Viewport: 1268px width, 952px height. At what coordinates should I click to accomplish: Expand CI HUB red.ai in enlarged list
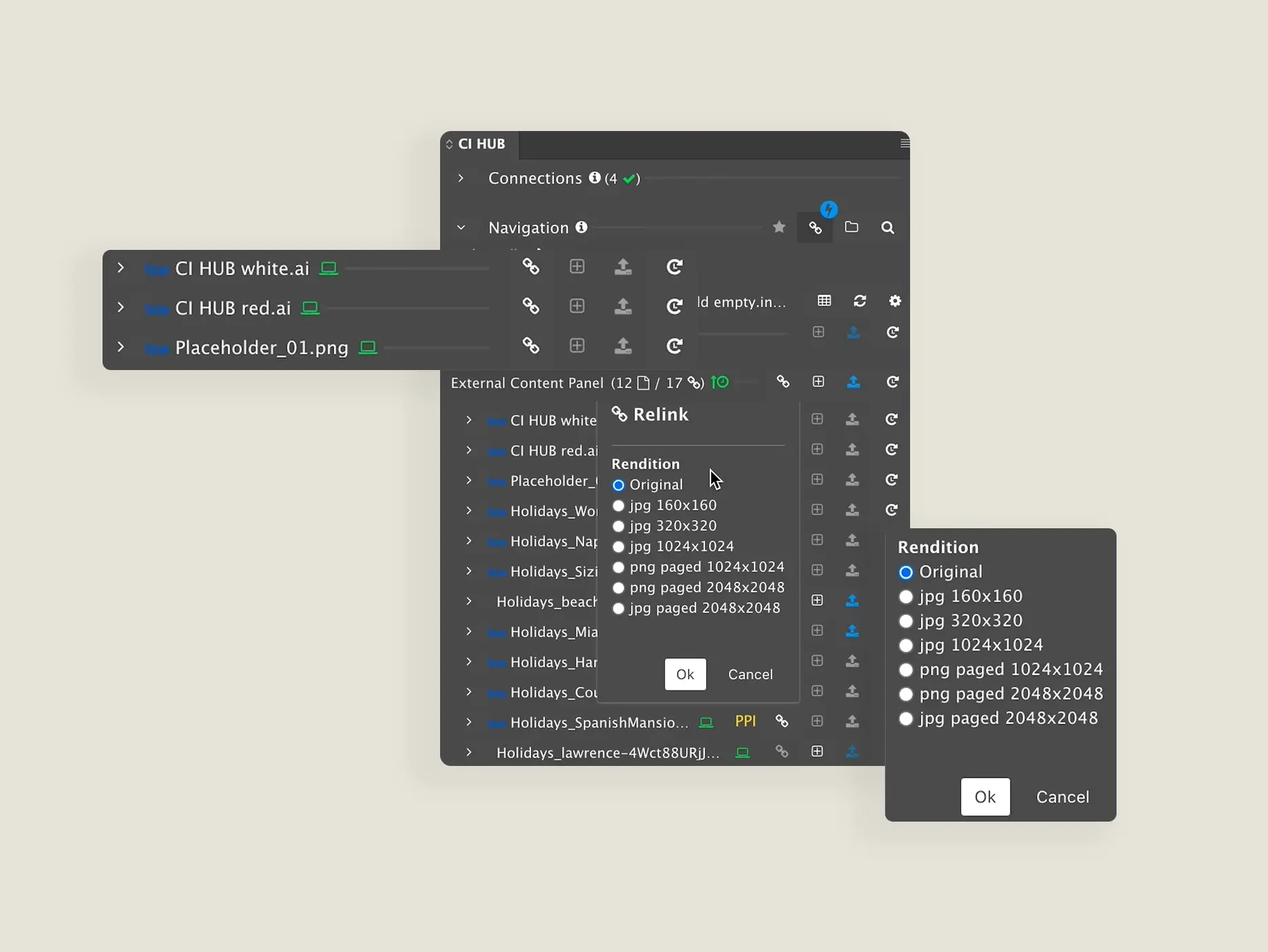point(120,307)
